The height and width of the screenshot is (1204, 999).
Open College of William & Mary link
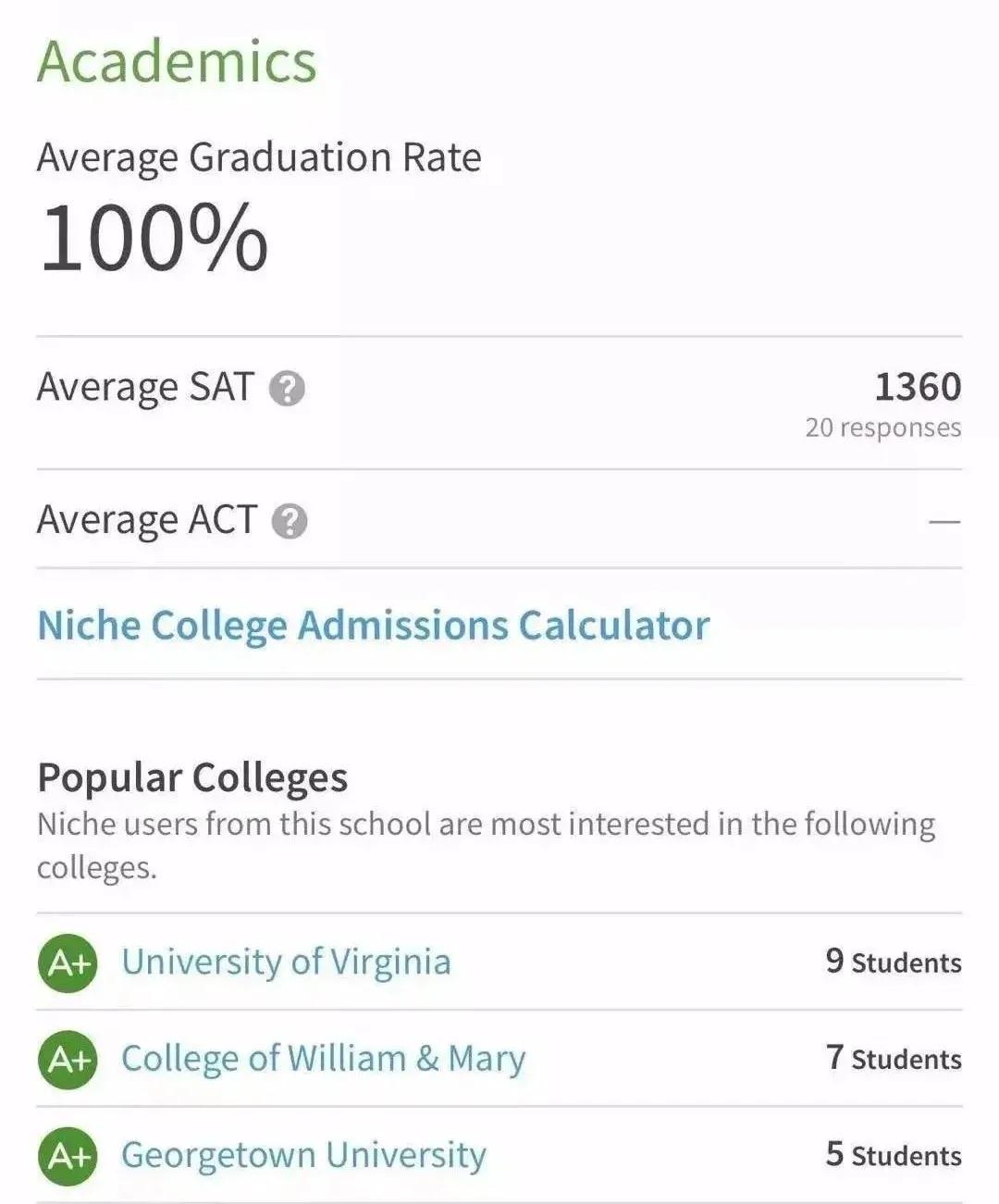pyautogui.click(x=324, y=1059)
